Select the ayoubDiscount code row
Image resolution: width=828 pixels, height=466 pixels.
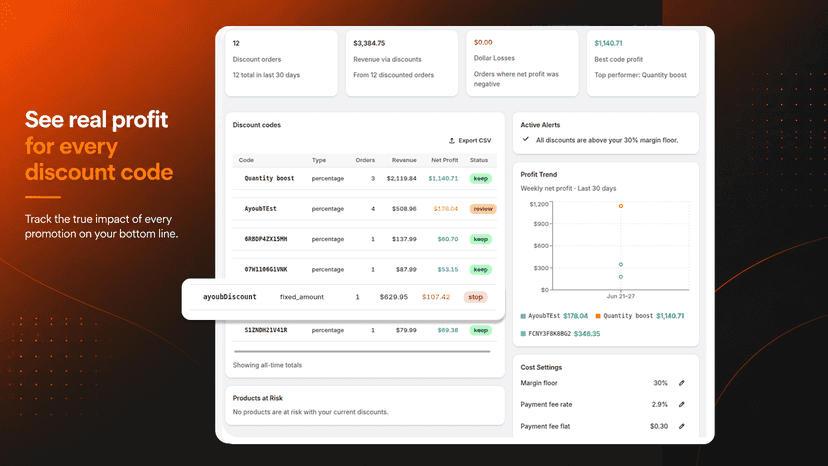click(x=343, y=297)
